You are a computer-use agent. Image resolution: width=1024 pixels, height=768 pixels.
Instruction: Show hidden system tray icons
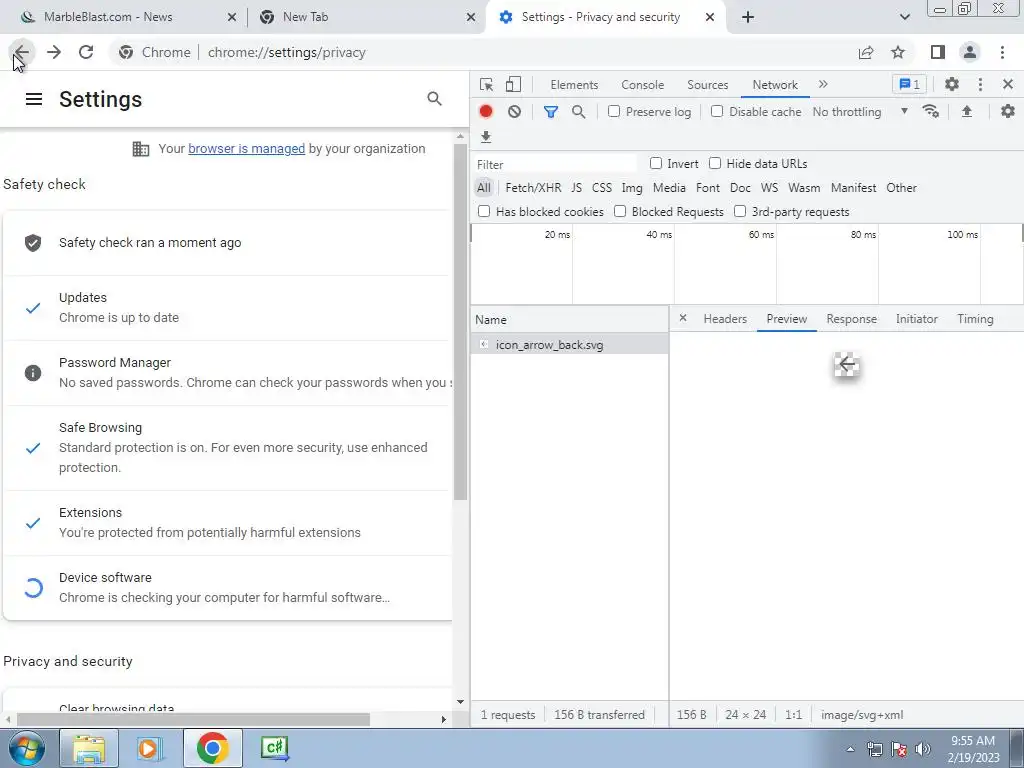[850, 749]
